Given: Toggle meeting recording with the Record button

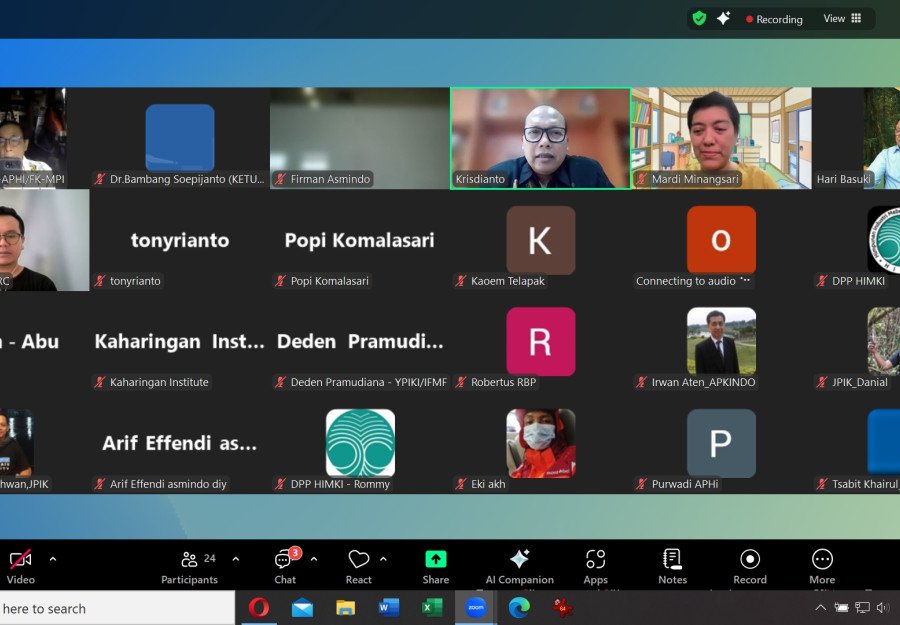Looking at the screenshot, I should (750, 567).
